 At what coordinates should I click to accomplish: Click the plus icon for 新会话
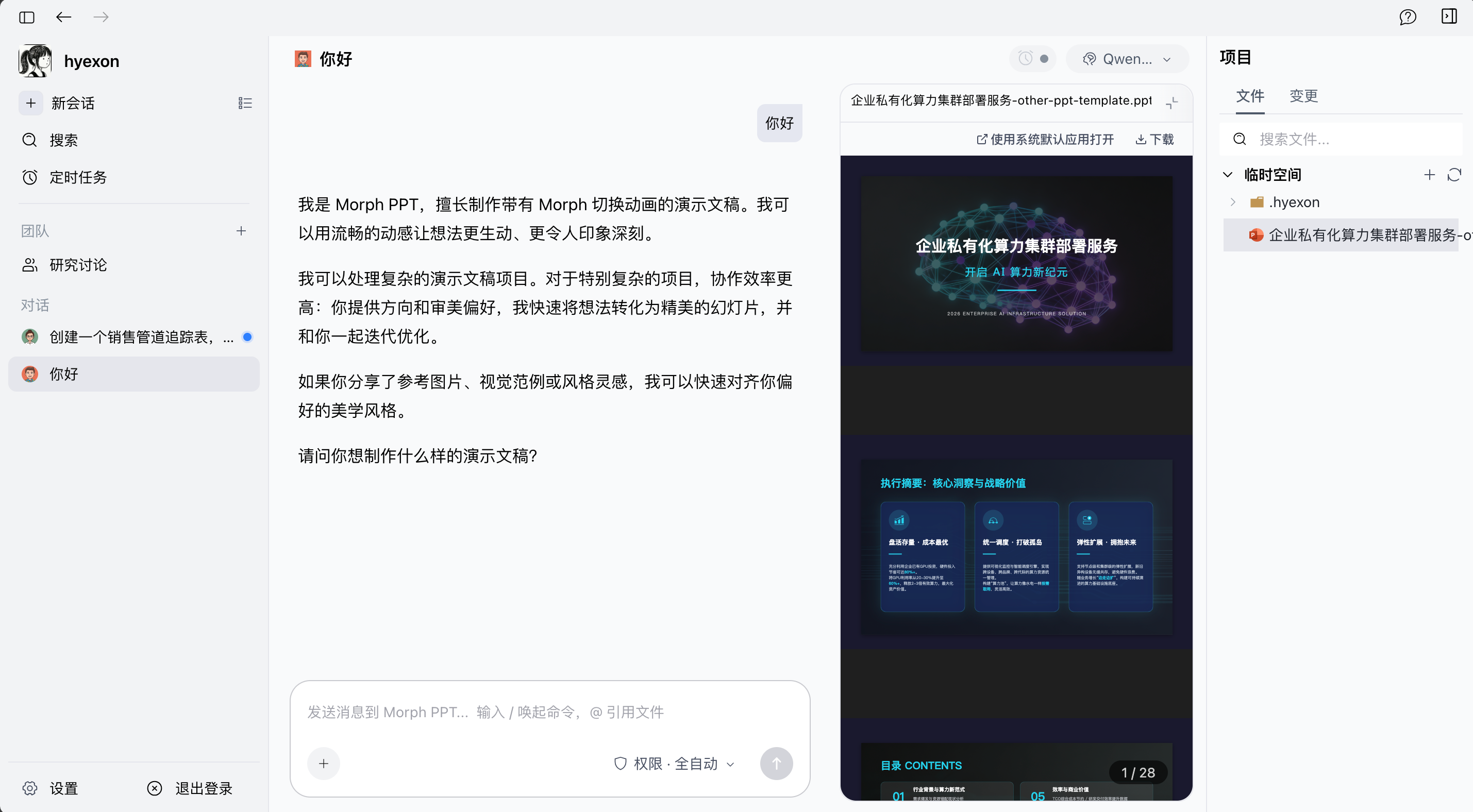coord(31,103)
